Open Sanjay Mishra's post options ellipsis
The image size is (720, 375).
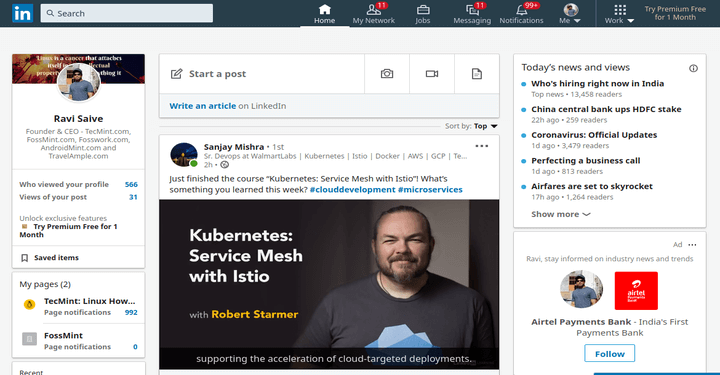pos(482,146)
